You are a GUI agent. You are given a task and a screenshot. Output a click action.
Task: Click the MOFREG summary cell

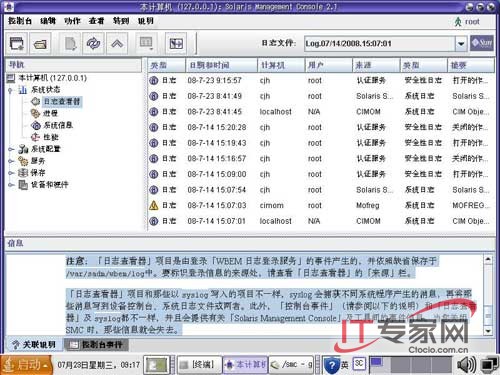pyautogui.click(x=470, y=205)
